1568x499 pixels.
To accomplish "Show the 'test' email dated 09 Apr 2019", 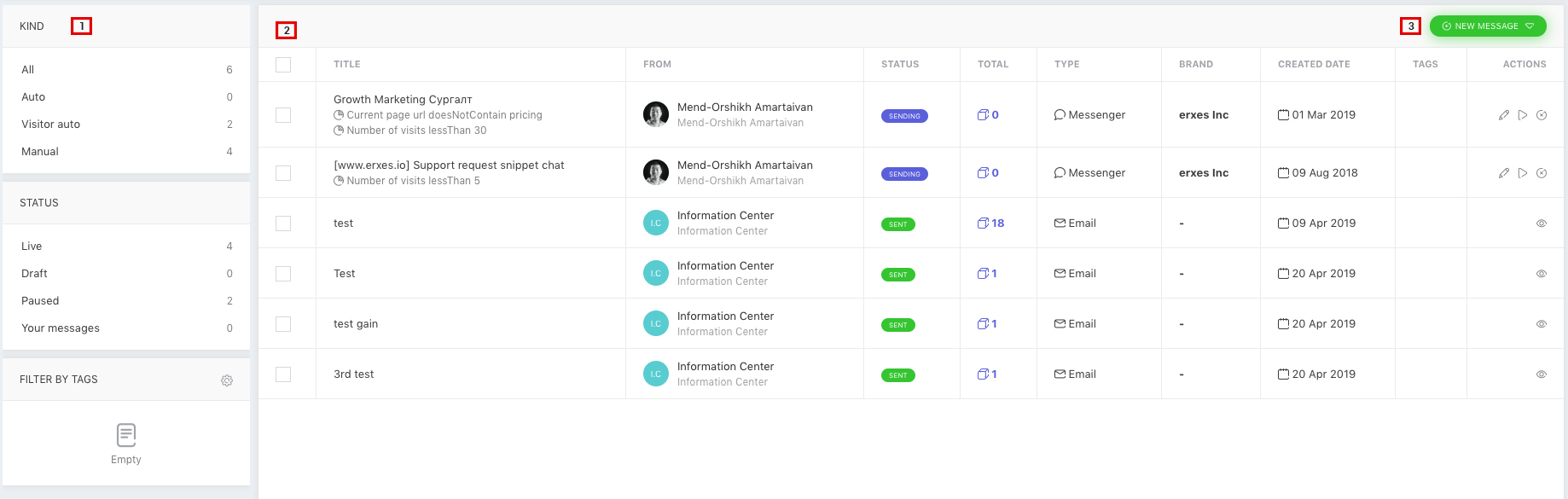I will point(1542,223).
